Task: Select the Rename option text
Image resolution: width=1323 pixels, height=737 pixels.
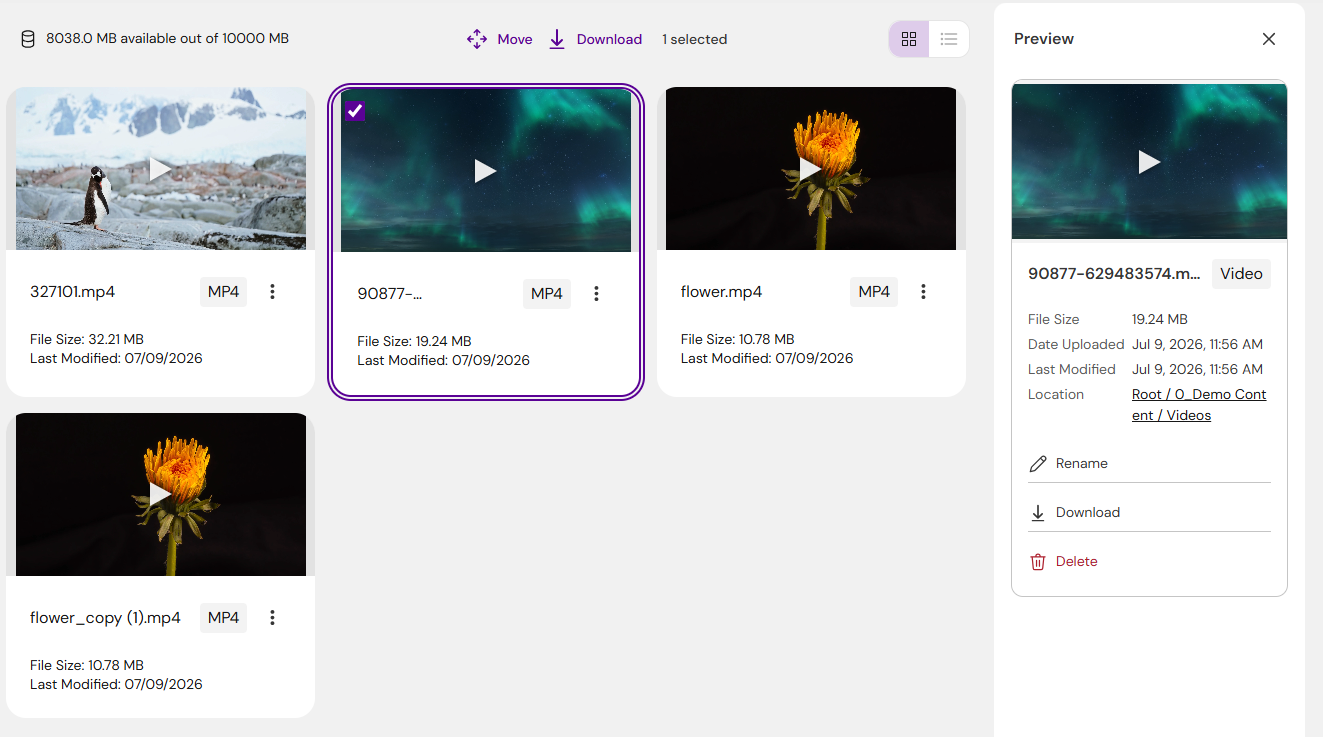Action: 1082,463
